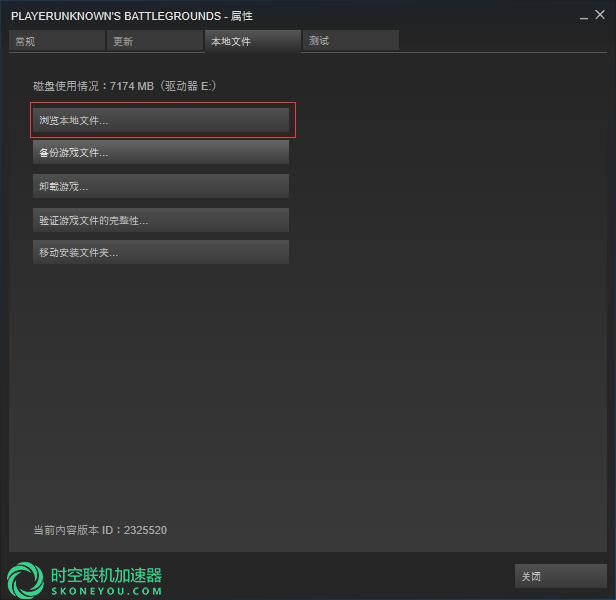Select the 磁盘使用情况：7174 MB text

94,86
